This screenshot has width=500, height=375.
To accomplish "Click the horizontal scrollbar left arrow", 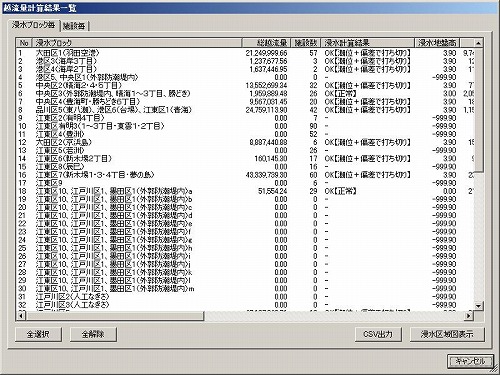I will pos(21,315).
